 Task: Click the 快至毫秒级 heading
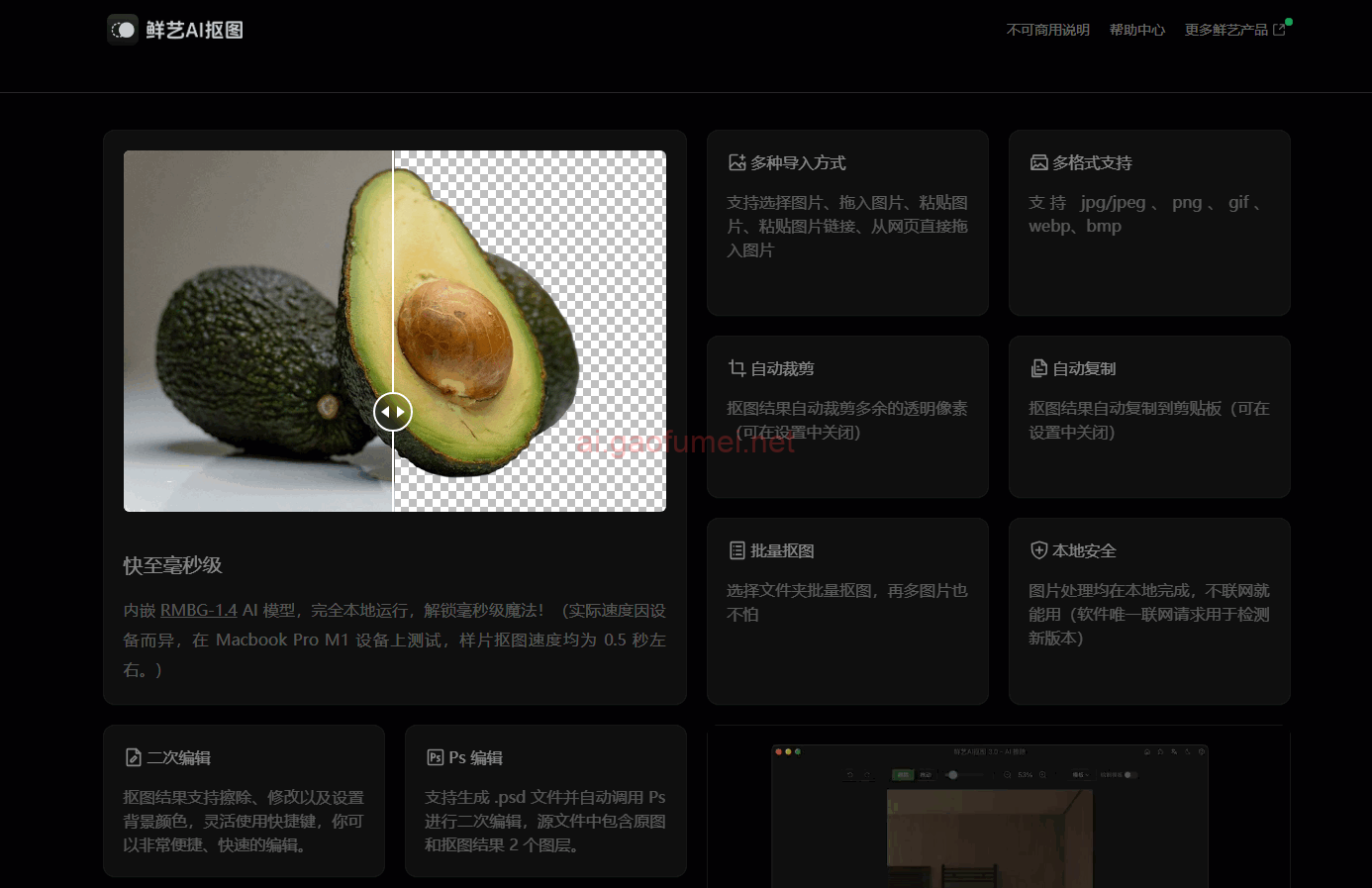tap(172, 565)
